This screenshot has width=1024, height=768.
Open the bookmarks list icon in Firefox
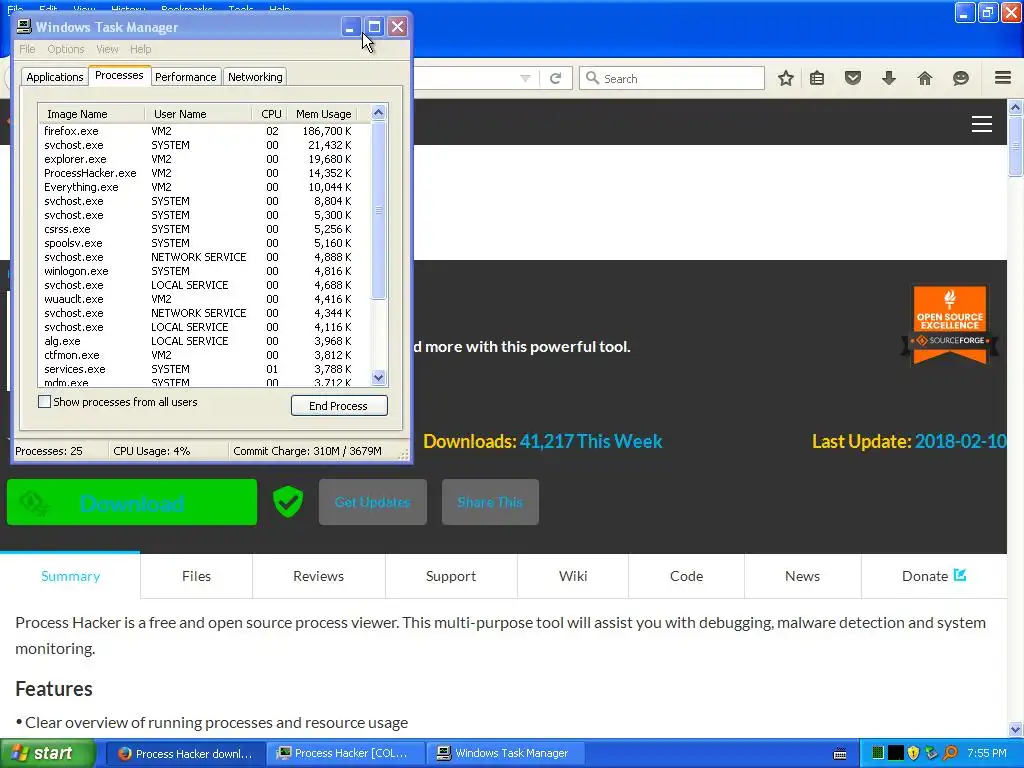click(x=817, y=78)
